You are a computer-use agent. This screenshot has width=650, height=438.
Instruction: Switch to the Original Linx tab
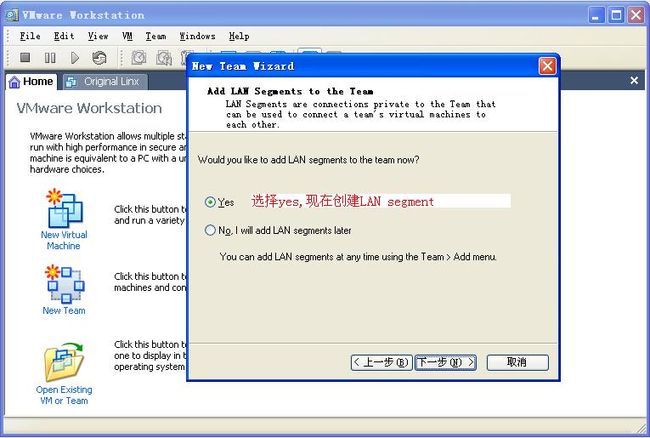click(x=105, y=82)
